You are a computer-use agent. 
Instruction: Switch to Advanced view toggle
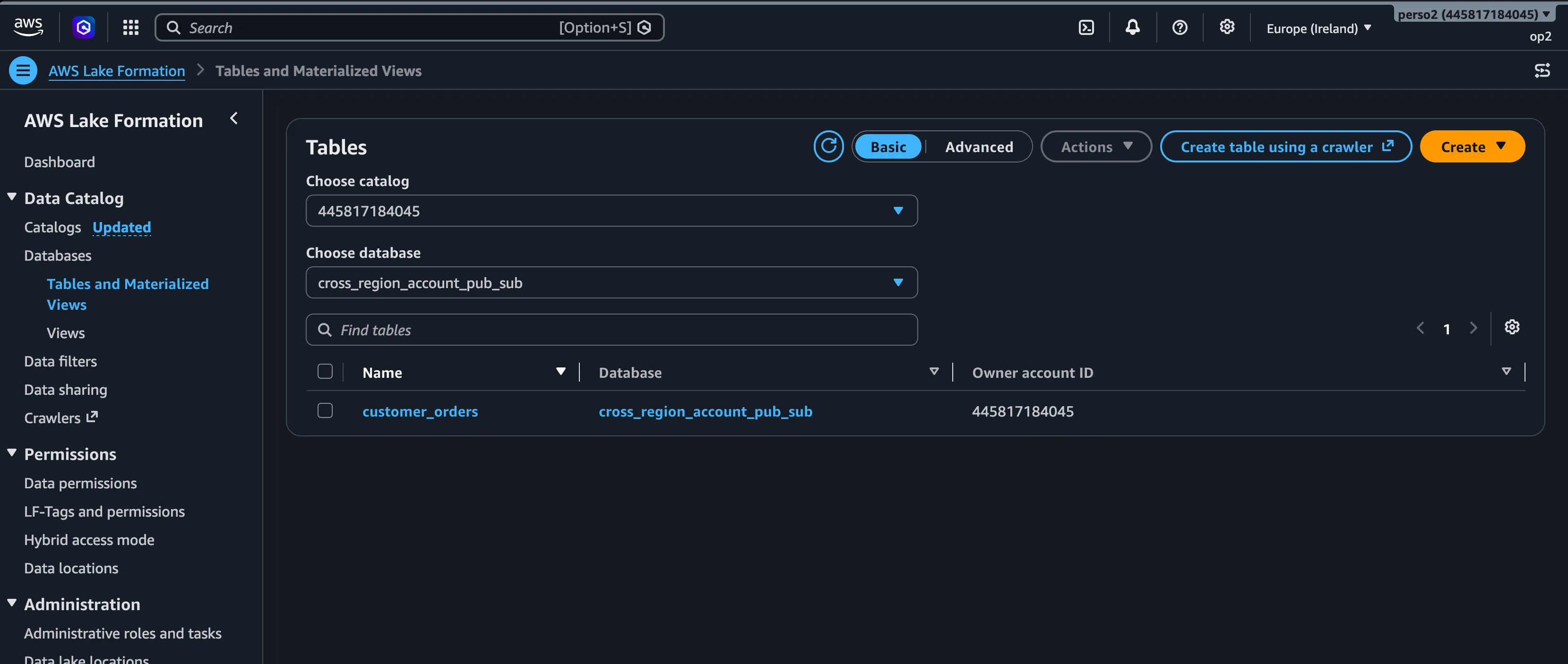click(979, 147)
